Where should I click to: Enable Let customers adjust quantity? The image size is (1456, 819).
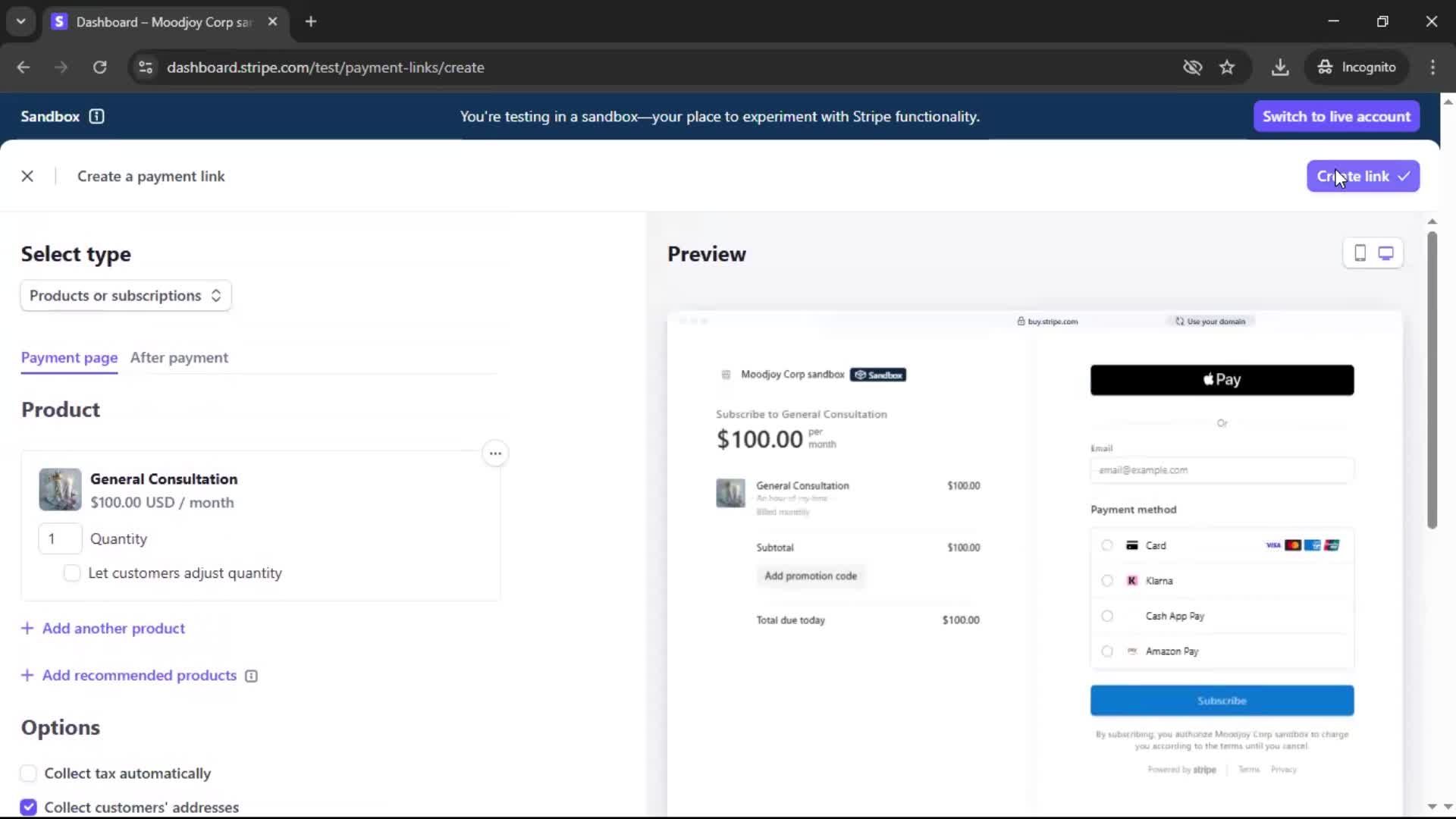(x=72, y=573)
